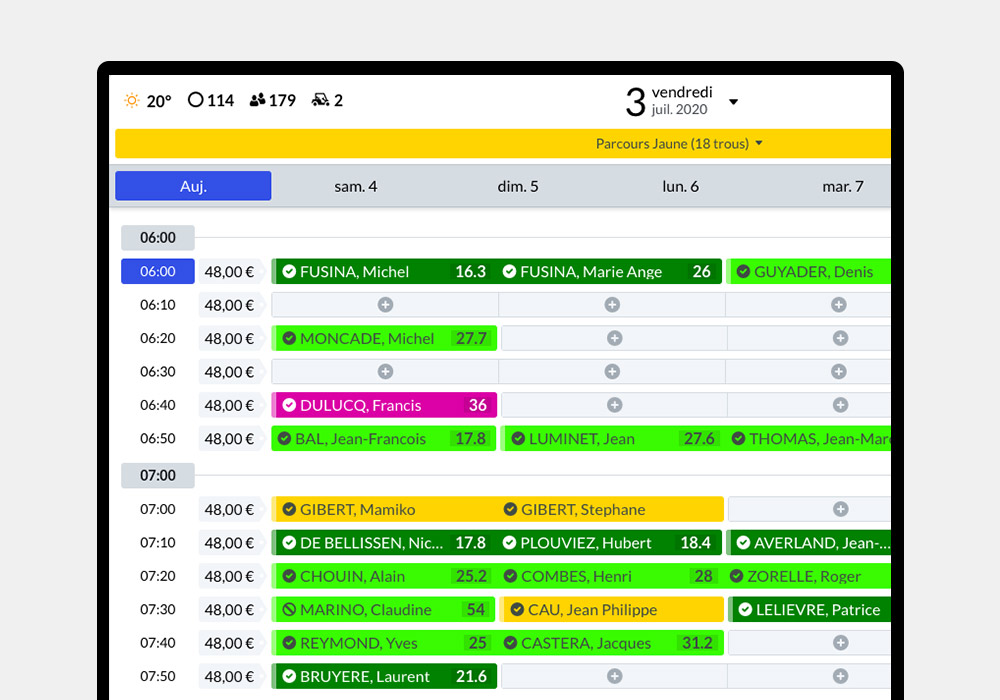The height and width of the screenshot is (700, 1000).
Task: Open AVERLAND, Jean booking at 07:10
Action: (809, 543)
